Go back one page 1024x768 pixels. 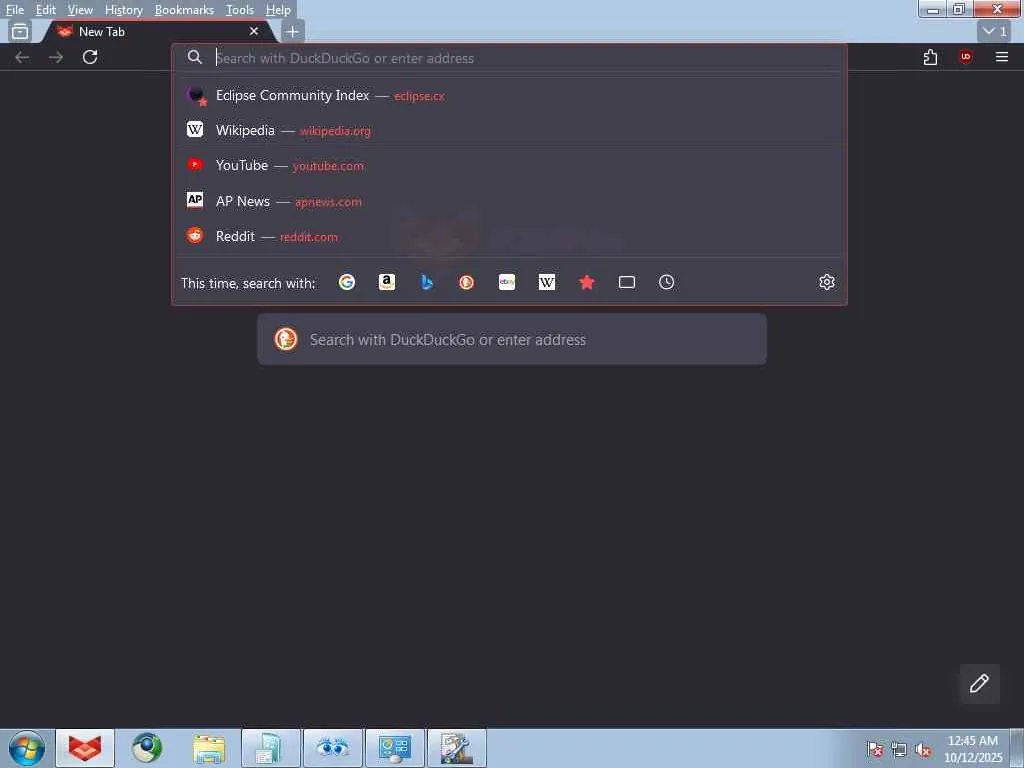(22, 57)
